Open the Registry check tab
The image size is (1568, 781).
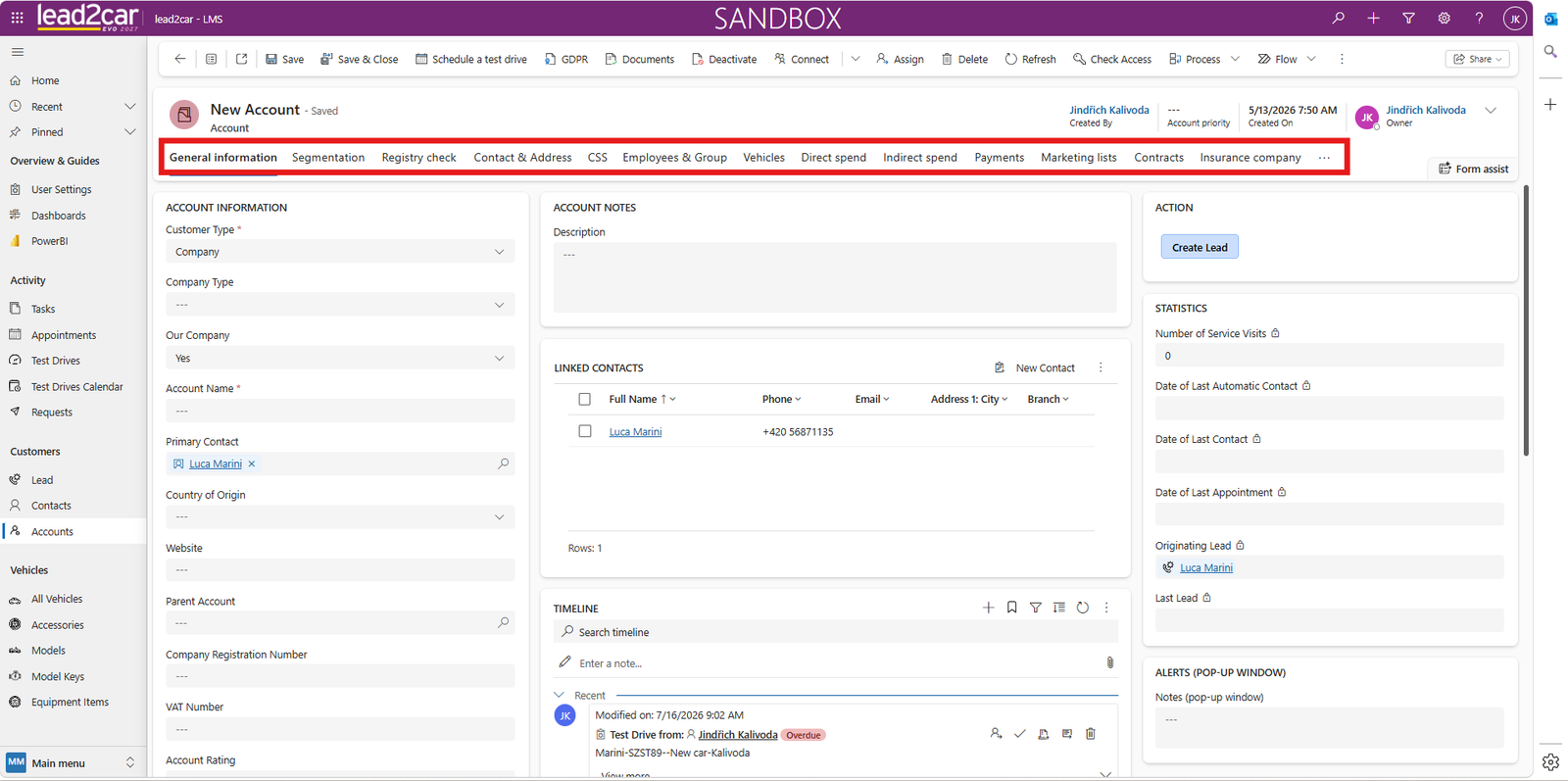(418, 157)
